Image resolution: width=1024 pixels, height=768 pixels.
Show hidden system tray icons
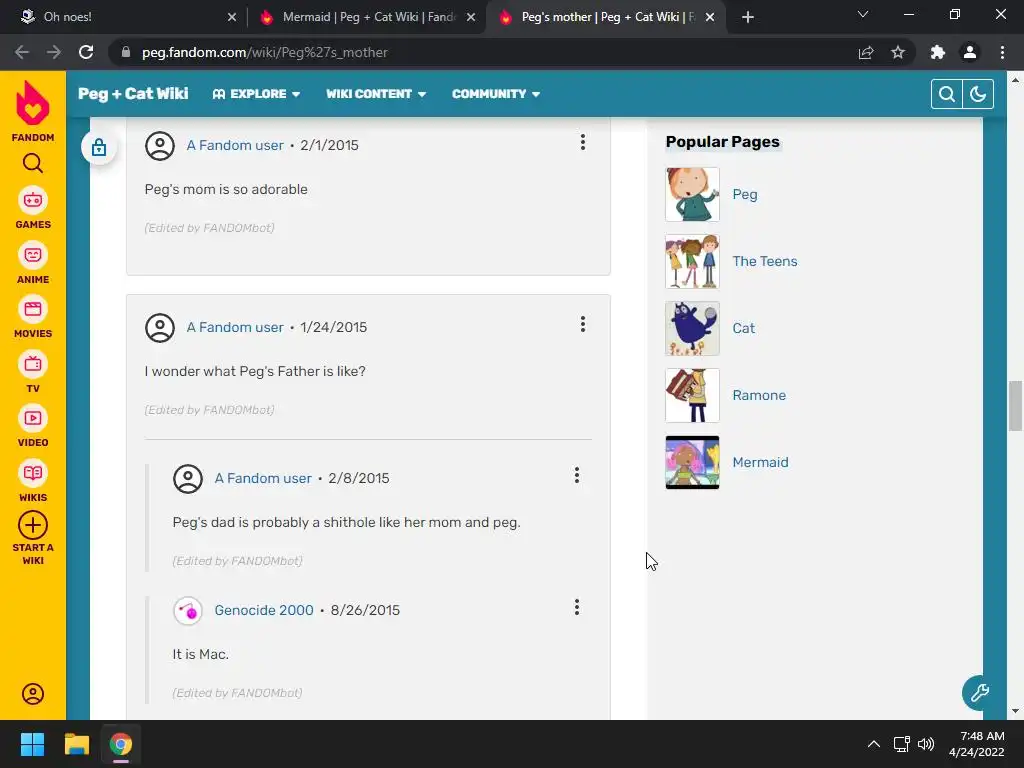(x=873, y=744)
